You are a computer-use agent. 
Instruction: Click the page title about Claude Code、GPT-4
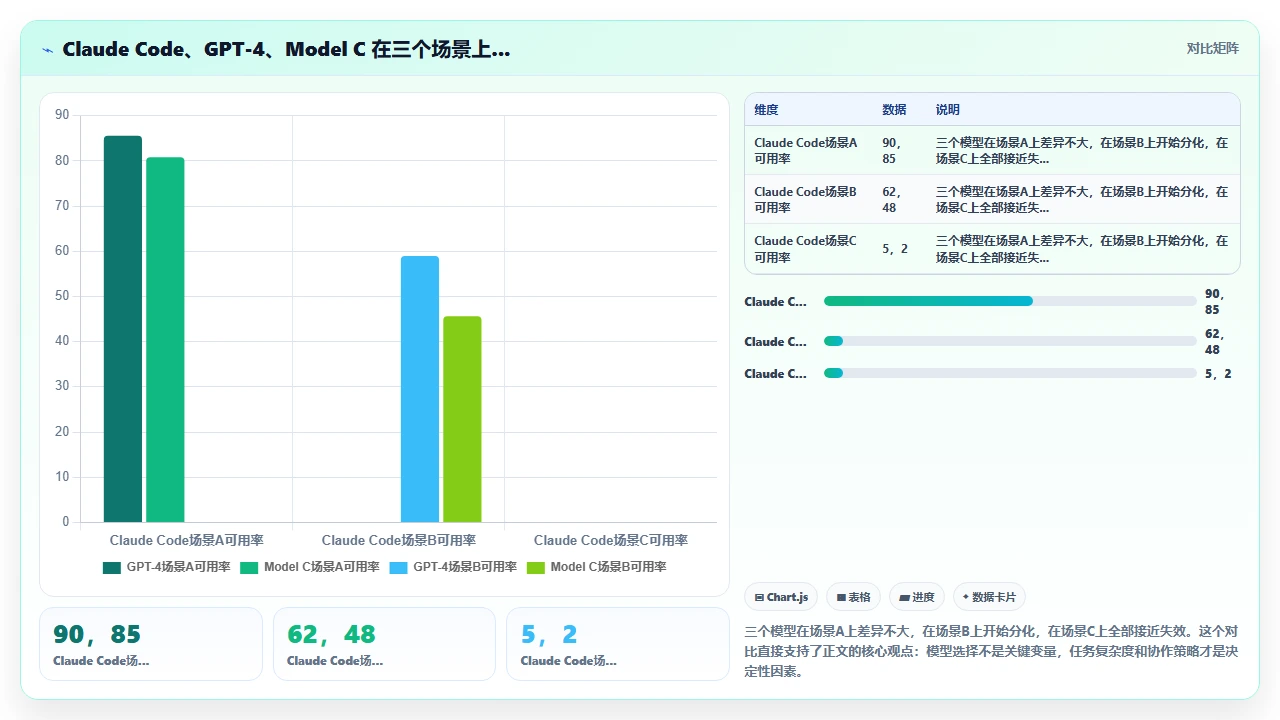(x=286, y=49)
